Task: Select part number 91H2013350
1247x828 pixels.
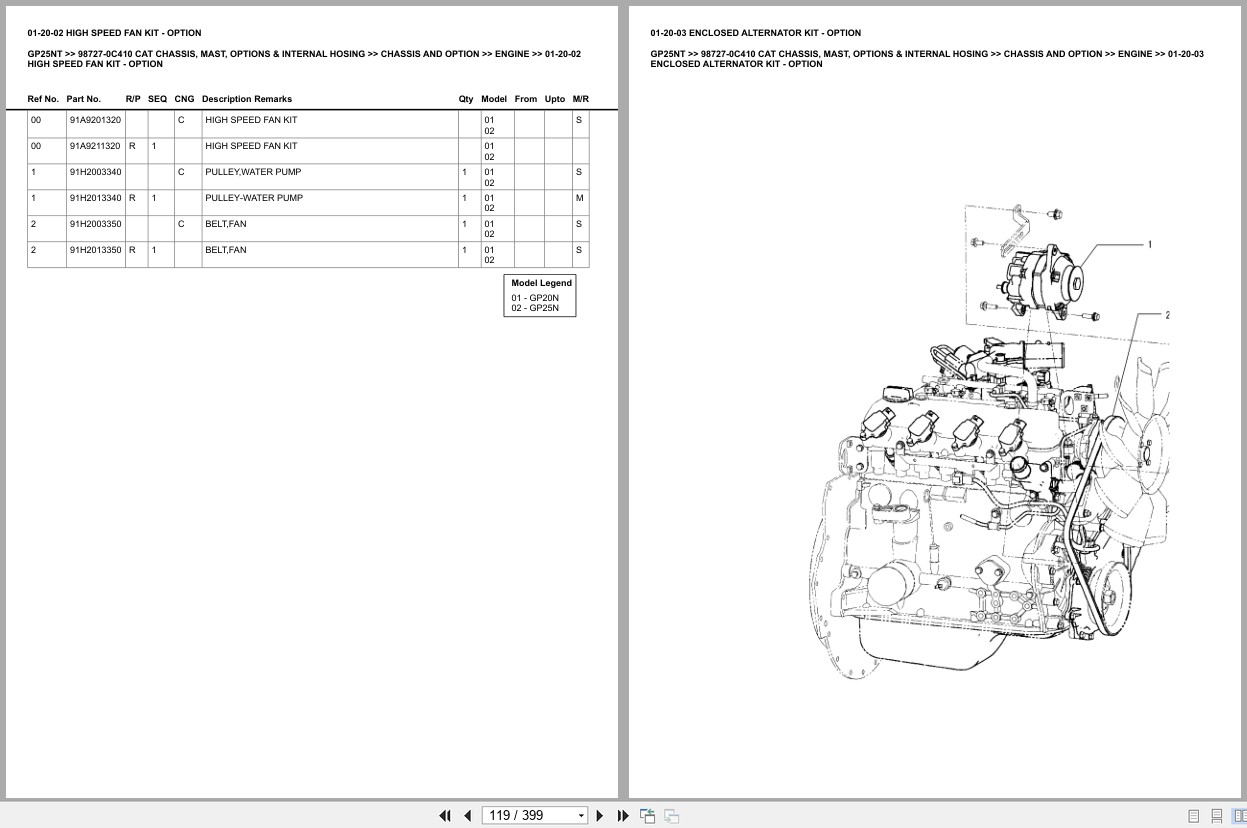Action: tap(95, 250)
